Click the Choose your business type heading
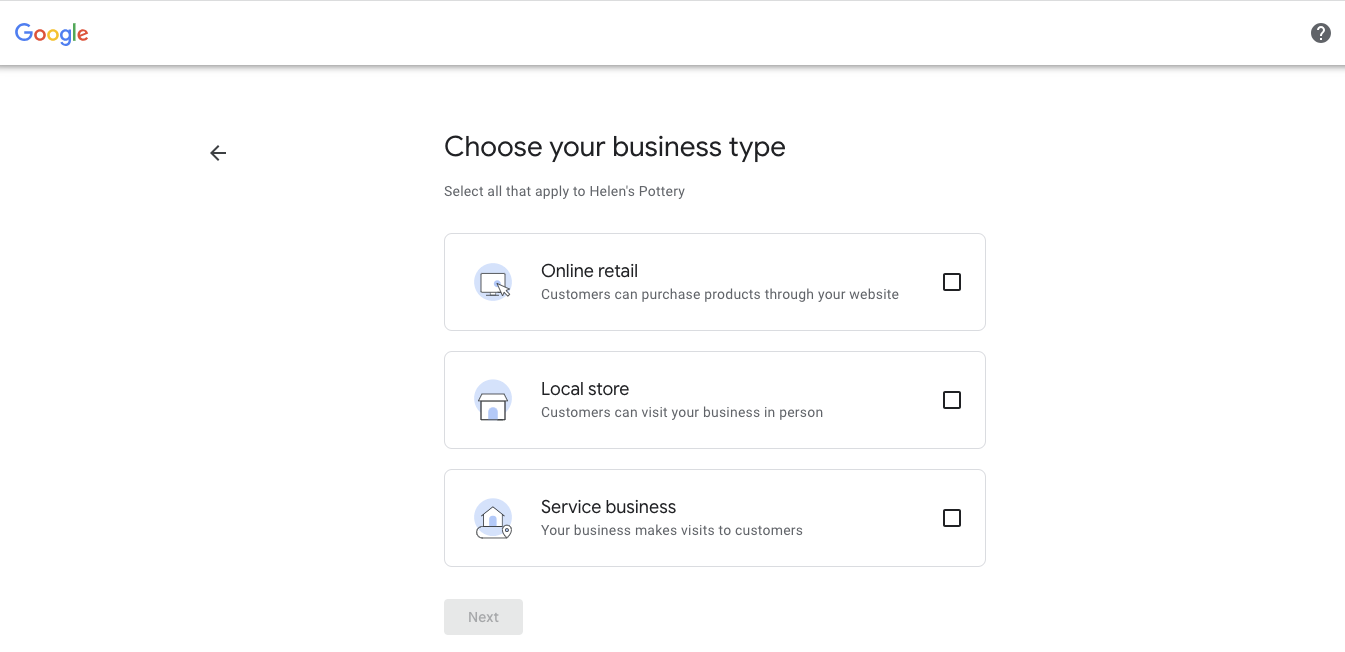The image size is (1345, 652). 614,147
